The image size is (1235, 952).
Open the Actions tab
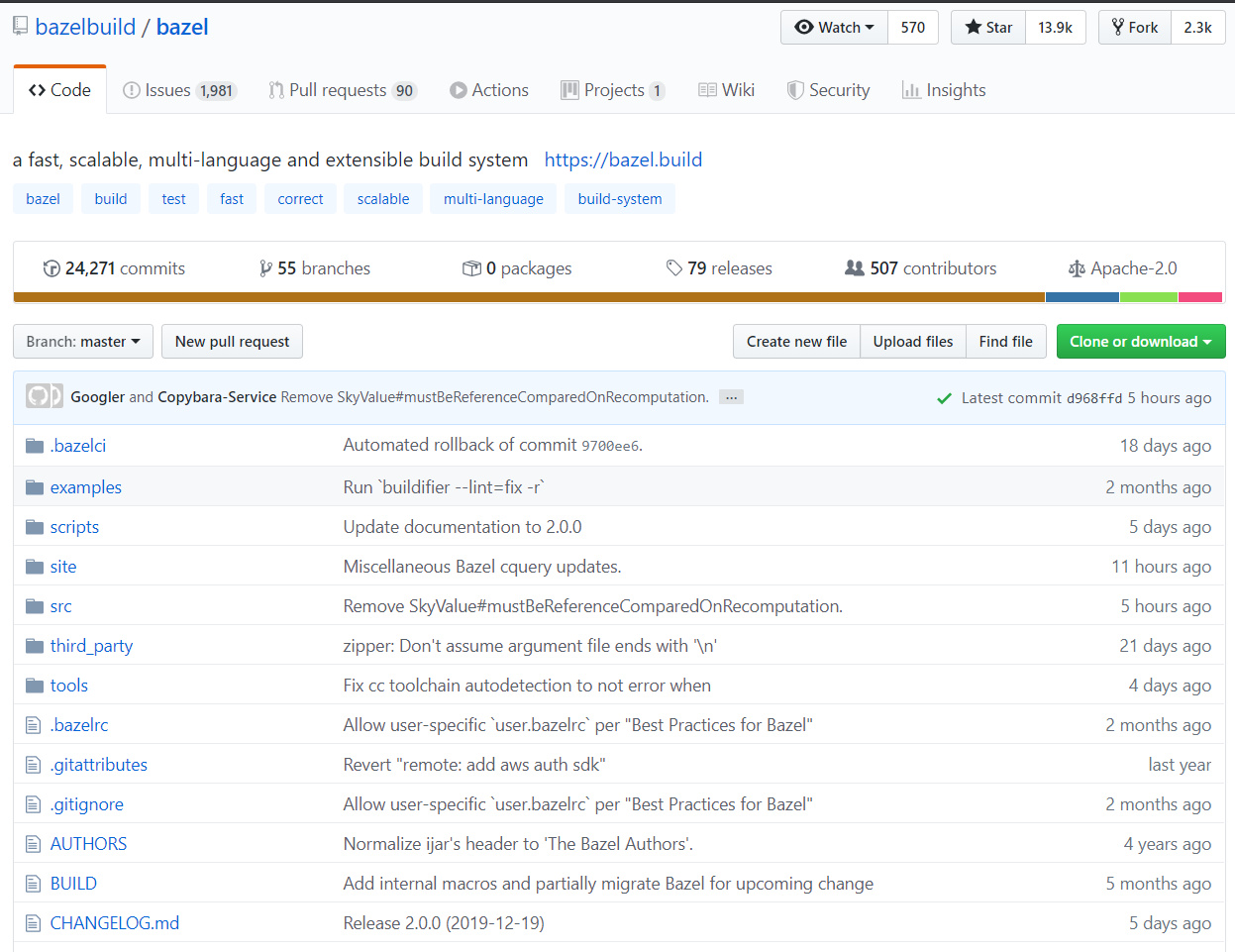(x=489, y=90)
